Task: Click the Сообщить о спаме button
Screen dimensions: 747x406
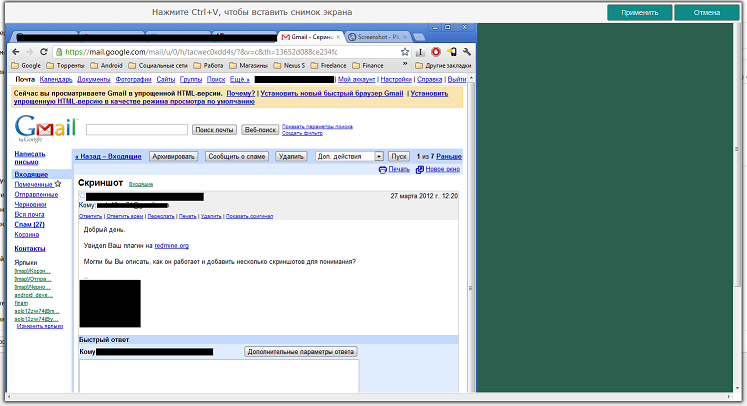Action: click(x=237, y=156)
